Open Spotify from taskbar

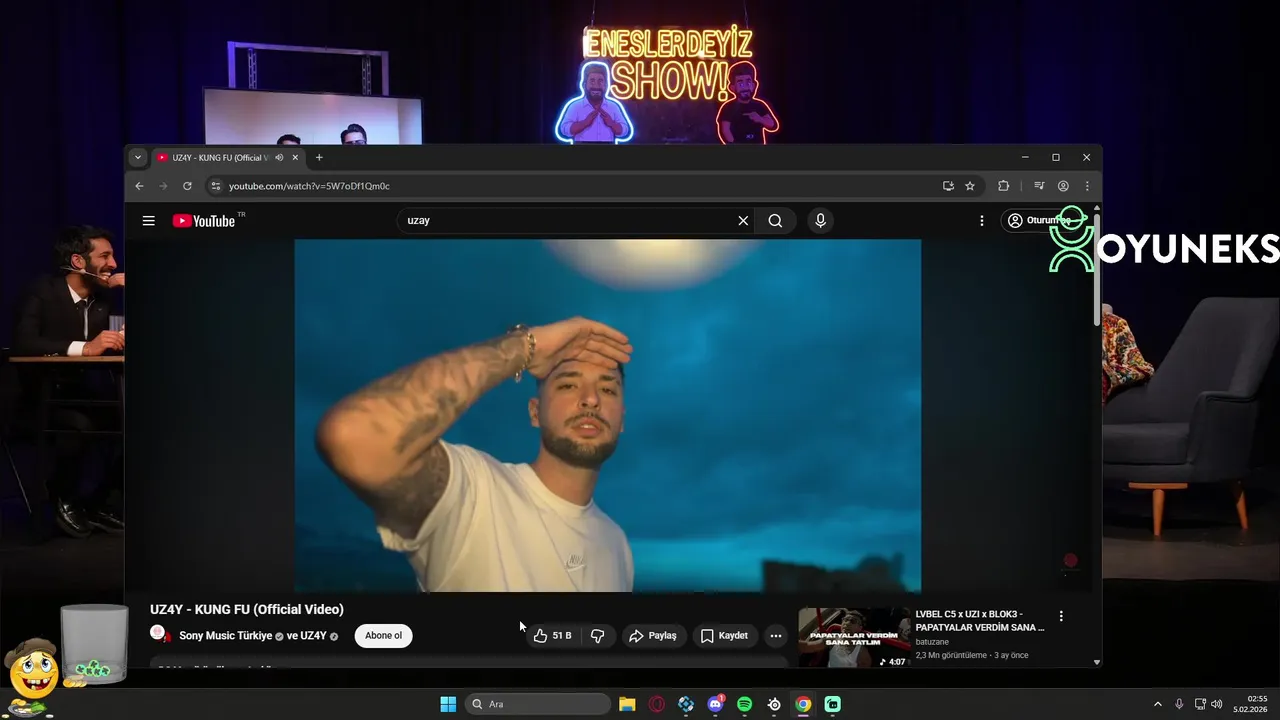pos(745,704)
